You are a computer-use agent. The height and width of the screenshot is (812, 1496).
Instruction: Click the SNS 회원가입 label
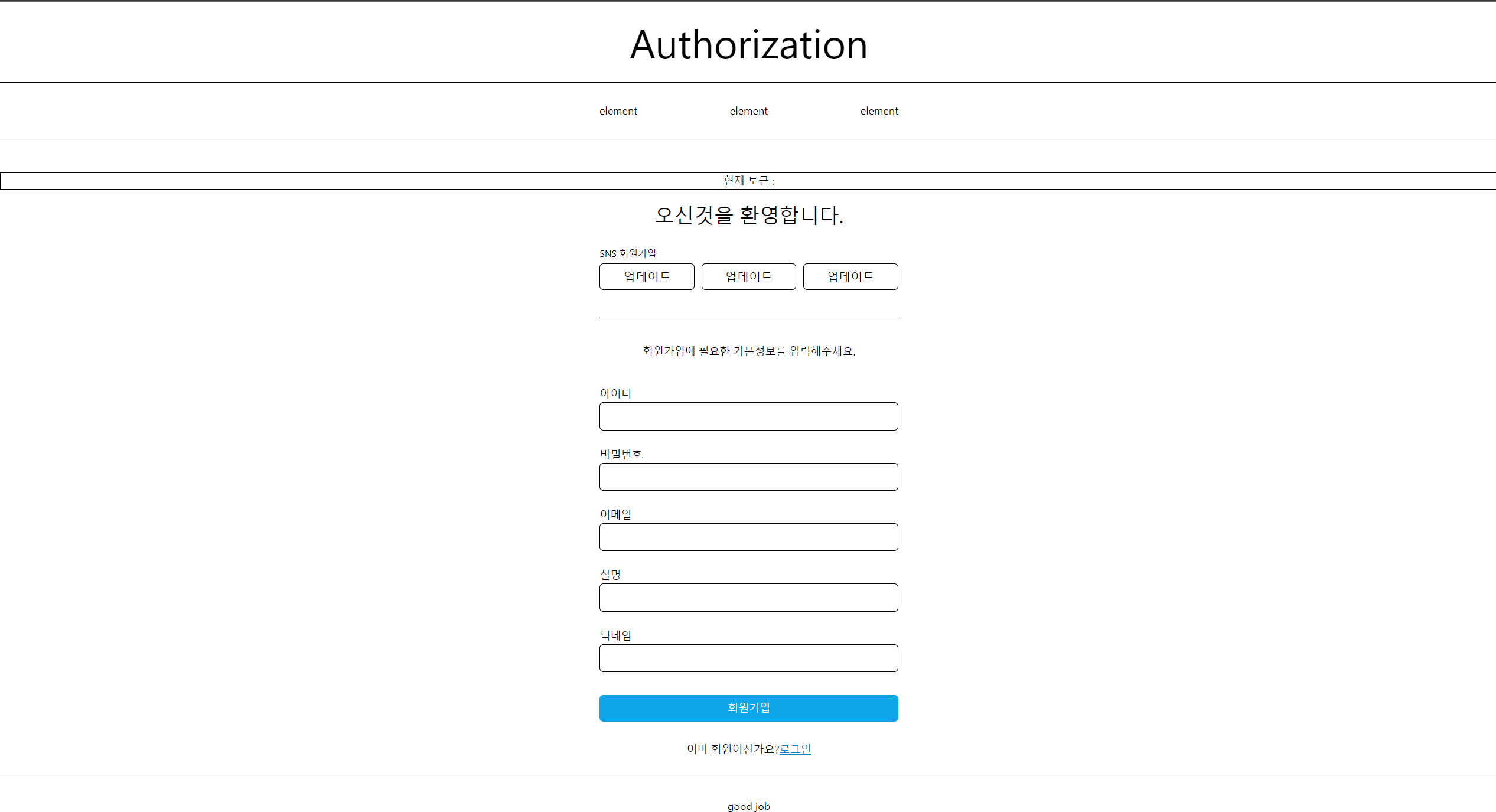coord(627,253)
